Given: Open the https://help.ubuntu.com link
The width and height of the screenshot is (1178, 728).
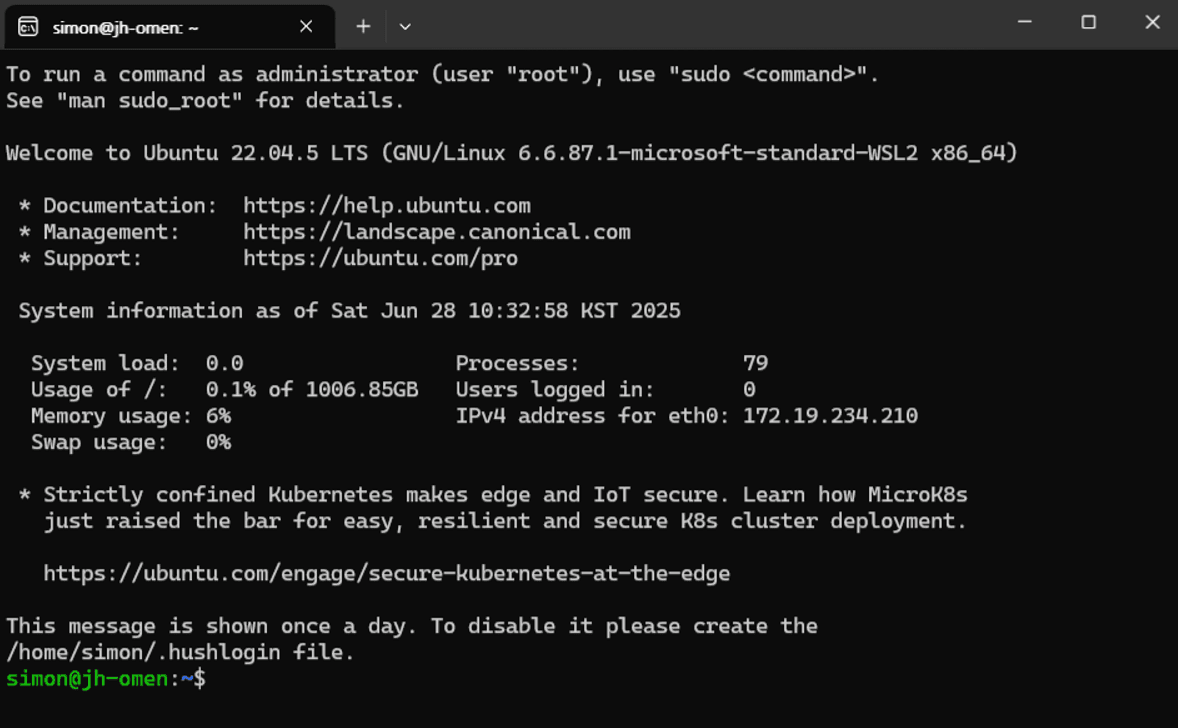Looking at the screenshot, I should (386, 205).
